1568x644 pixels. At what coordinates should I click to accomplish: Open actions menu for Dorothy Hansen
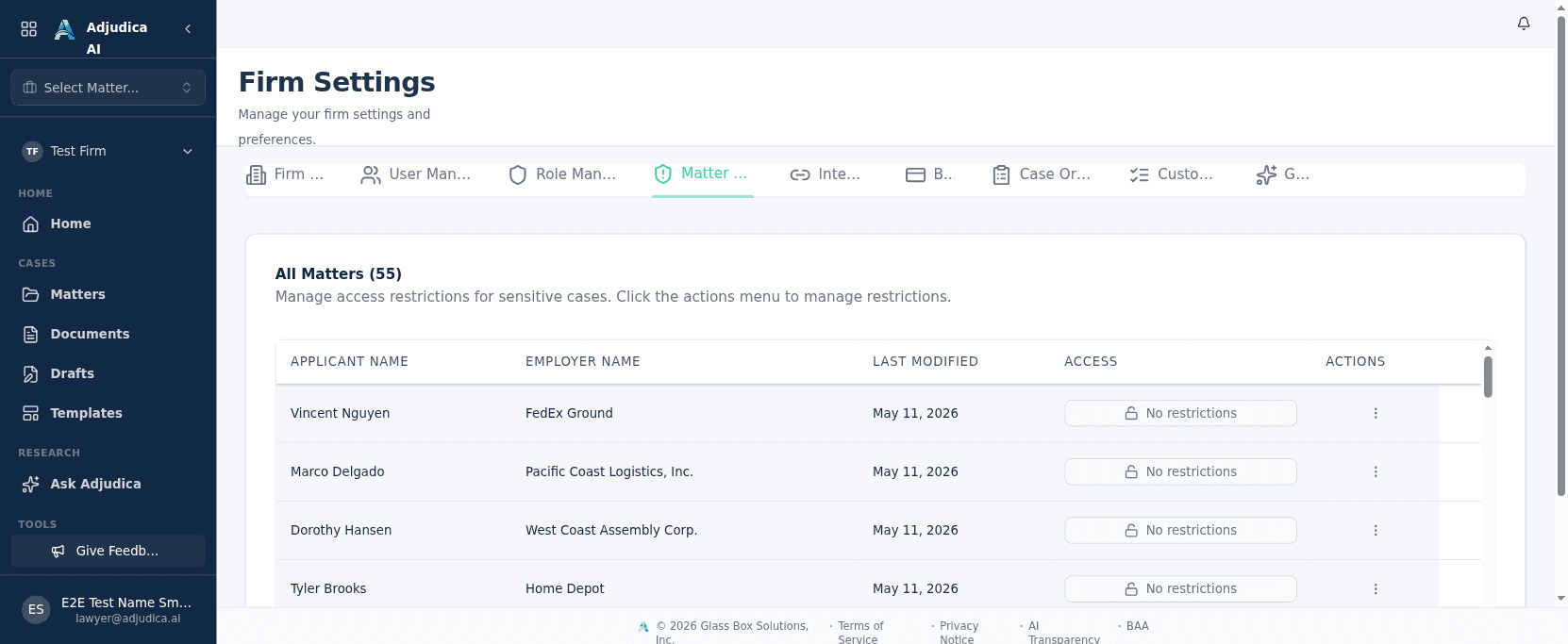1376,530
